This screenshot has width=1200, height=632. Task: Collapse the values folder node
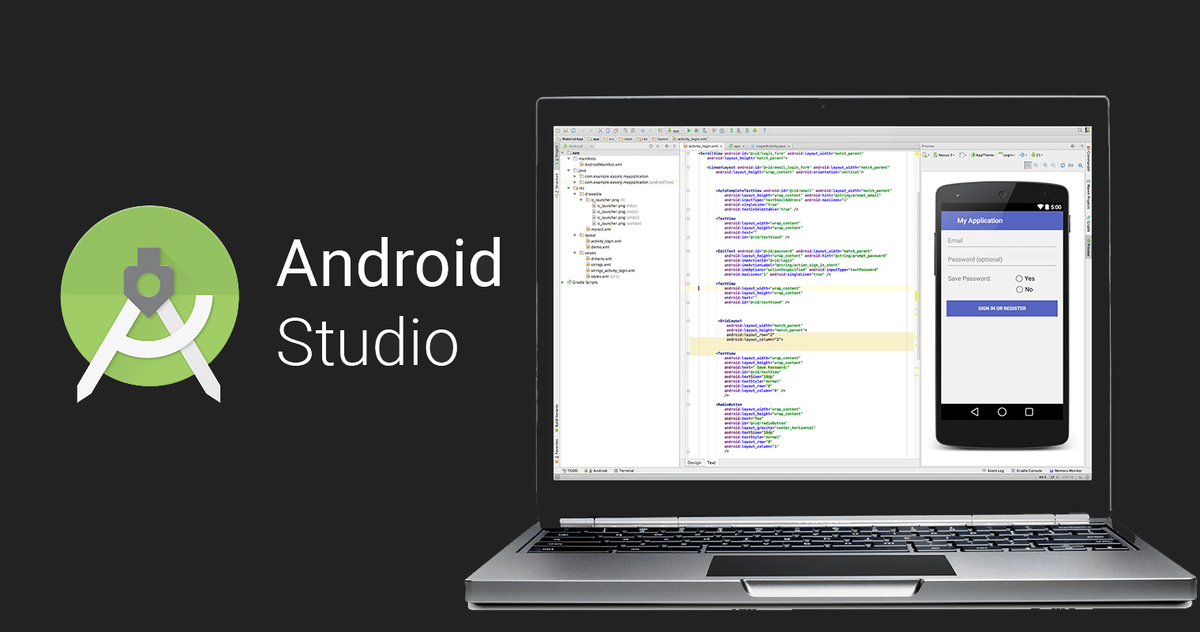[x=575, y=253]
